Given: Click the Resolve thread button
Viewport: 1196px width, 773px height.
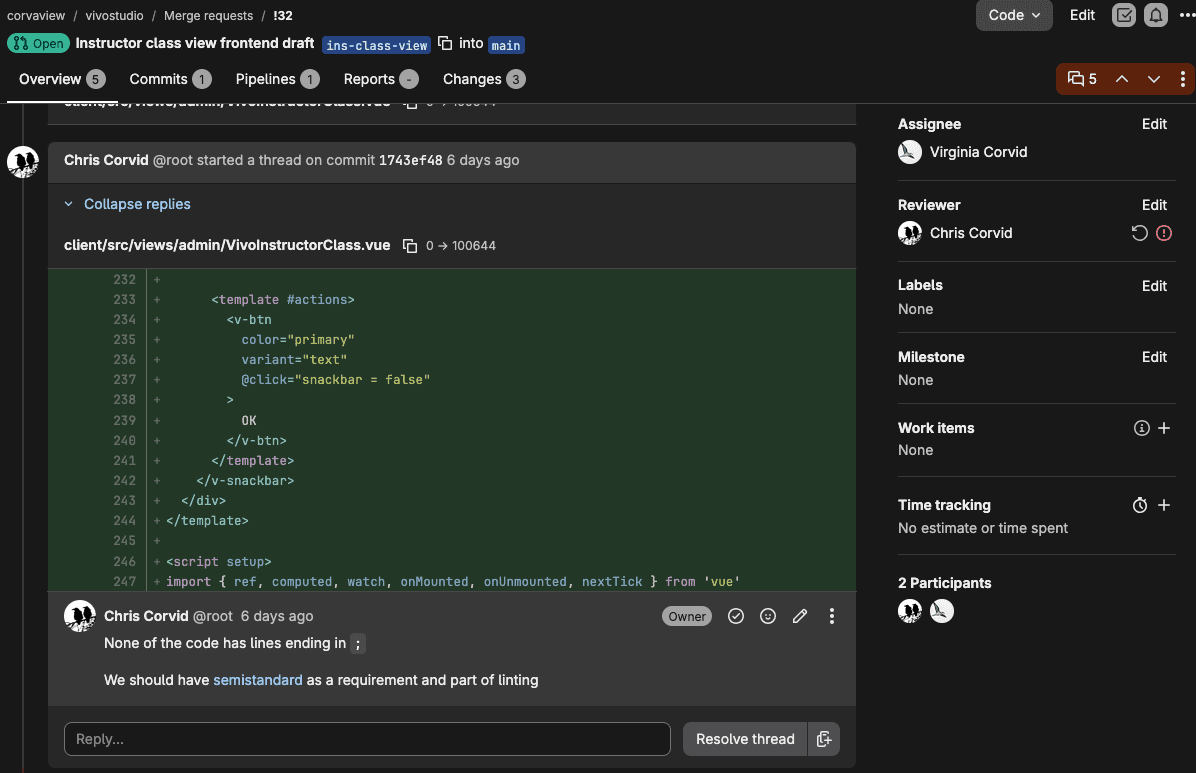Looking at the screenshot, I should click(x=745, y=739).
